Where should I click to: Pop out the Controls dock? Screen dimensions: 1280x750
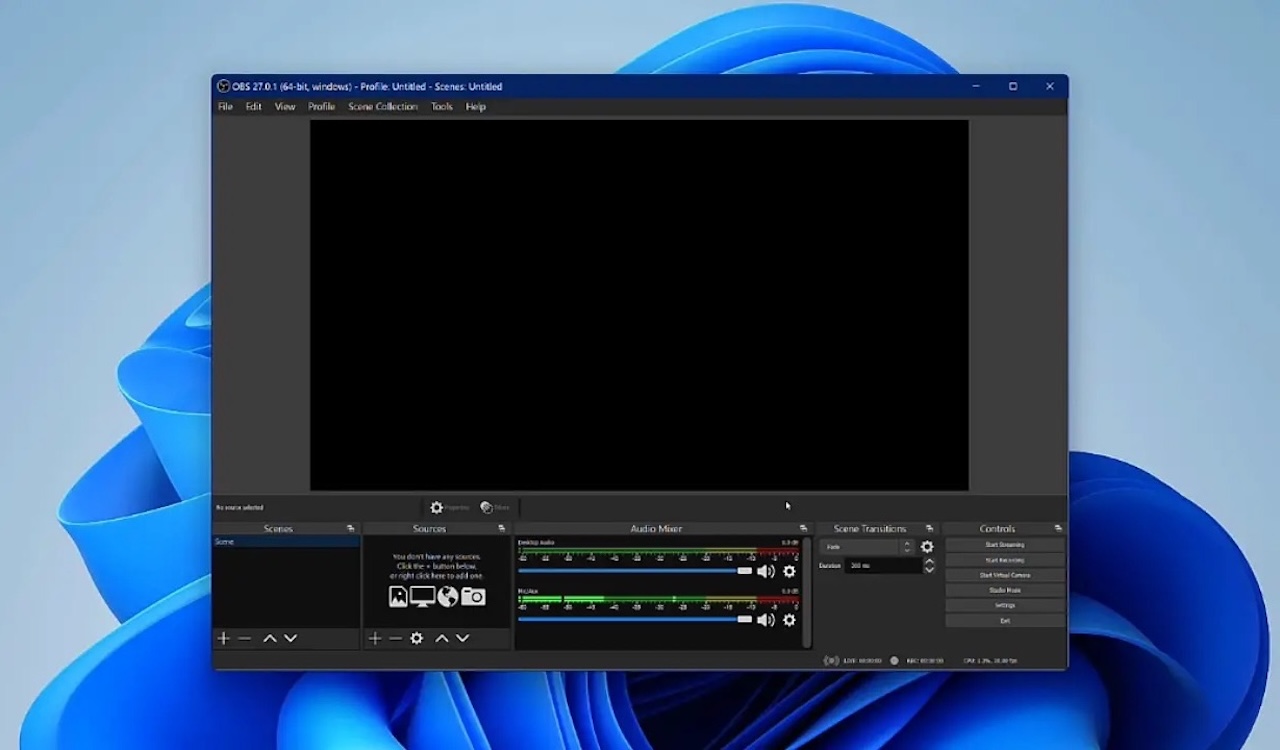[1058, 528]
